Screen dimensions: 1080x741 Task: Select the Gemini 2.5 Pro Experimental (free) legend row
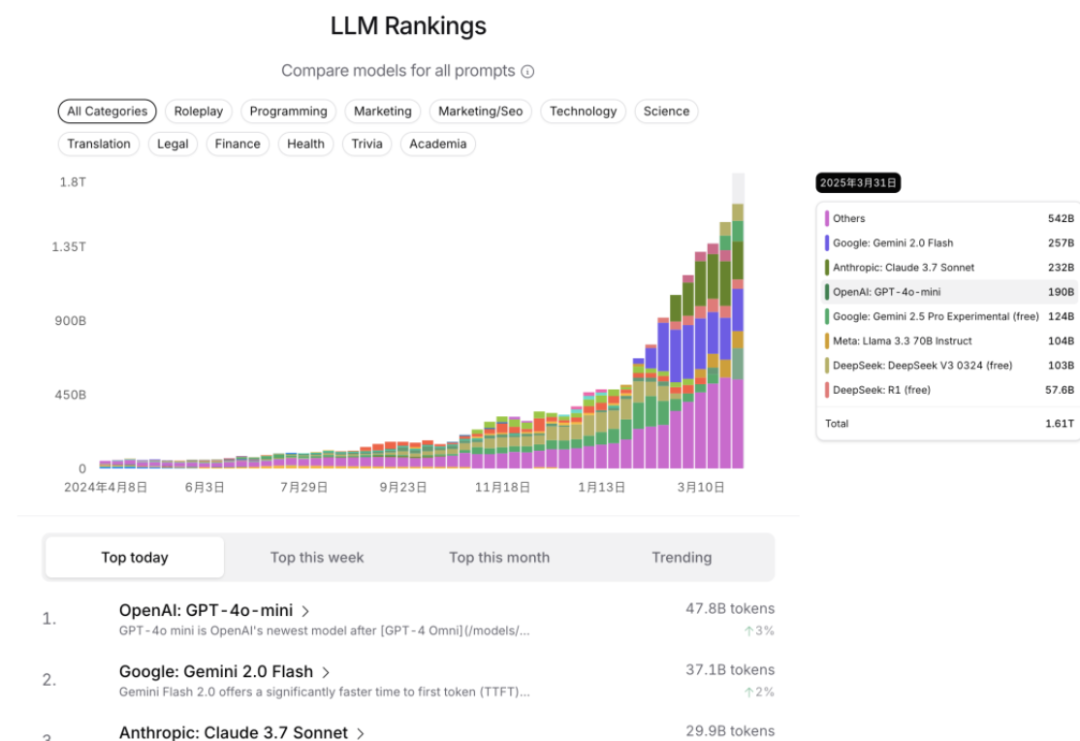[x=949, y=316]
